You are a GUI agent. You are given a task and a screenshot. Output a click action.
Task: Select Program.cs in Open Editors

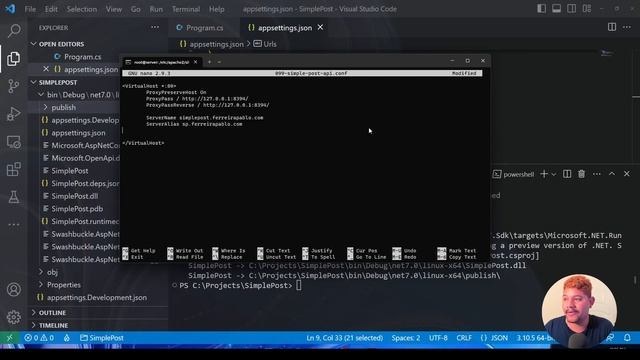[x=82, y=57]
